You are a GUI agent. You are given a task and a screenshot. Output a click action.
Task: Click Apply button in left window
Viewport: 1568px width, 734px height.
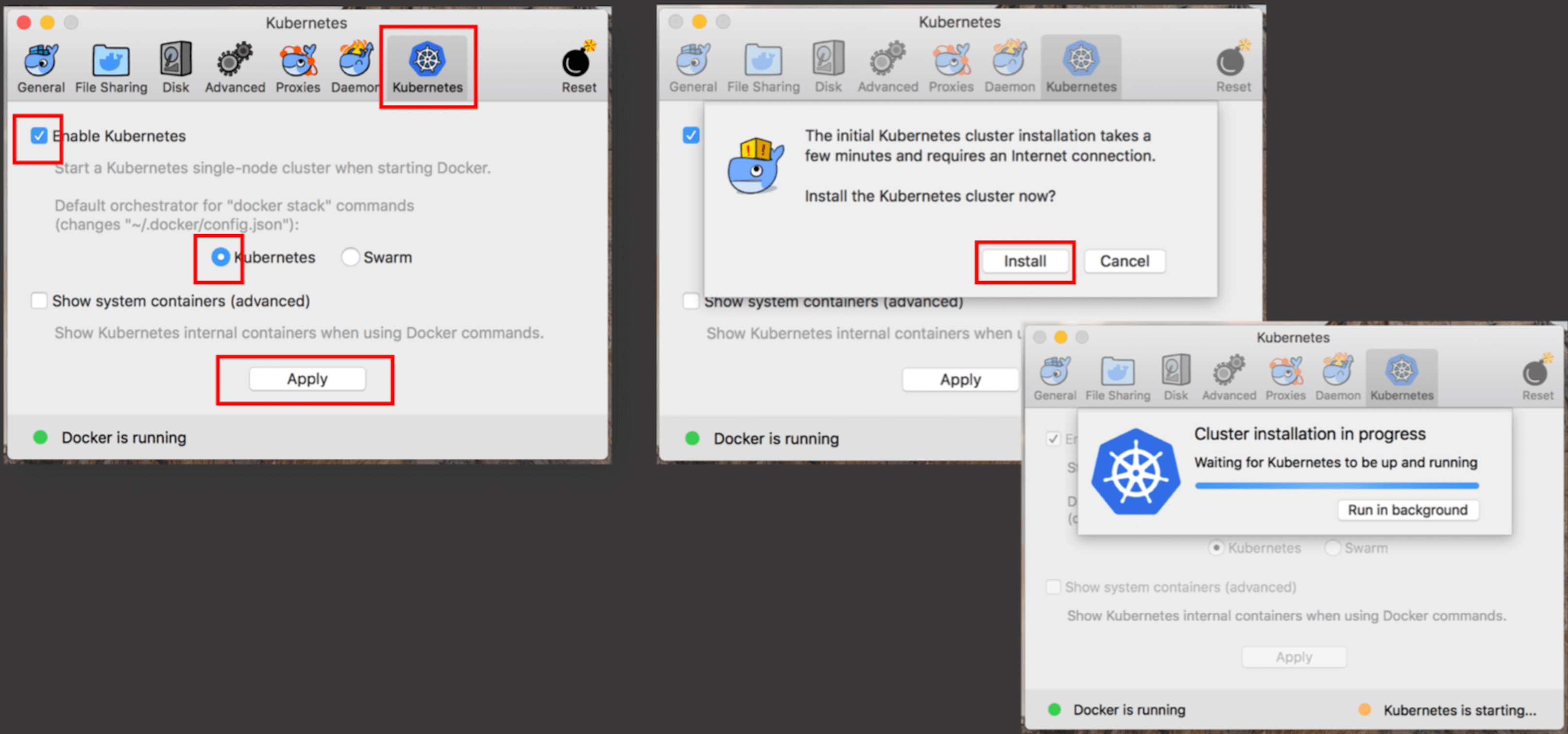coord(307,379)
